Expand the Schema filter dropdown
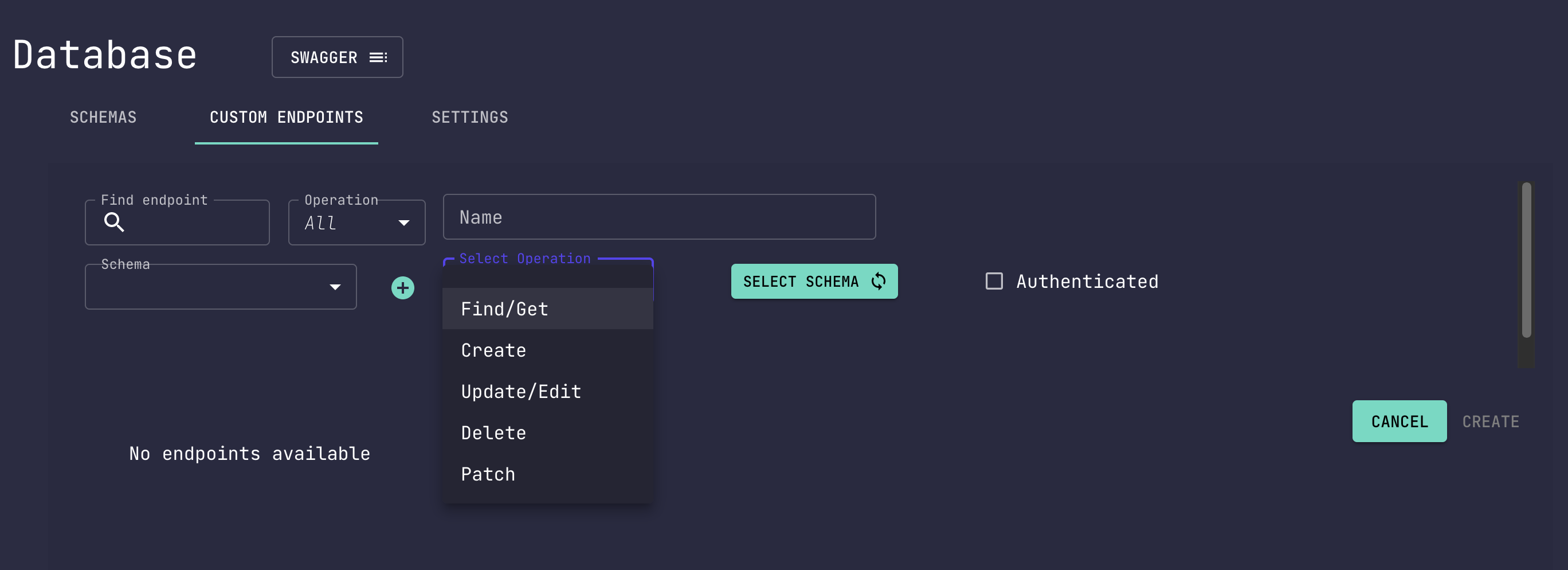Viewport: 1568px width, 570px height. point(221,286)
